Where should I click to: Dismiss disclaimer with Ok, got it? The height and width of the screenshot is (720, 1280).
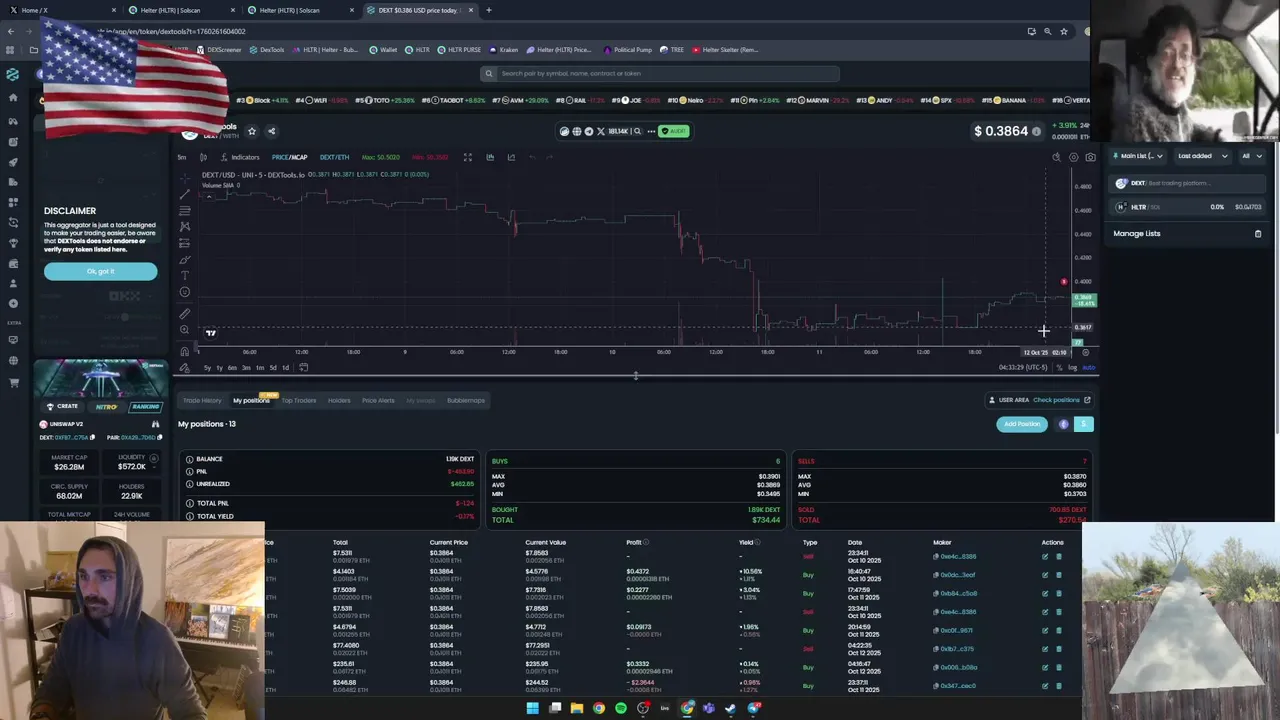coord(100,271)
